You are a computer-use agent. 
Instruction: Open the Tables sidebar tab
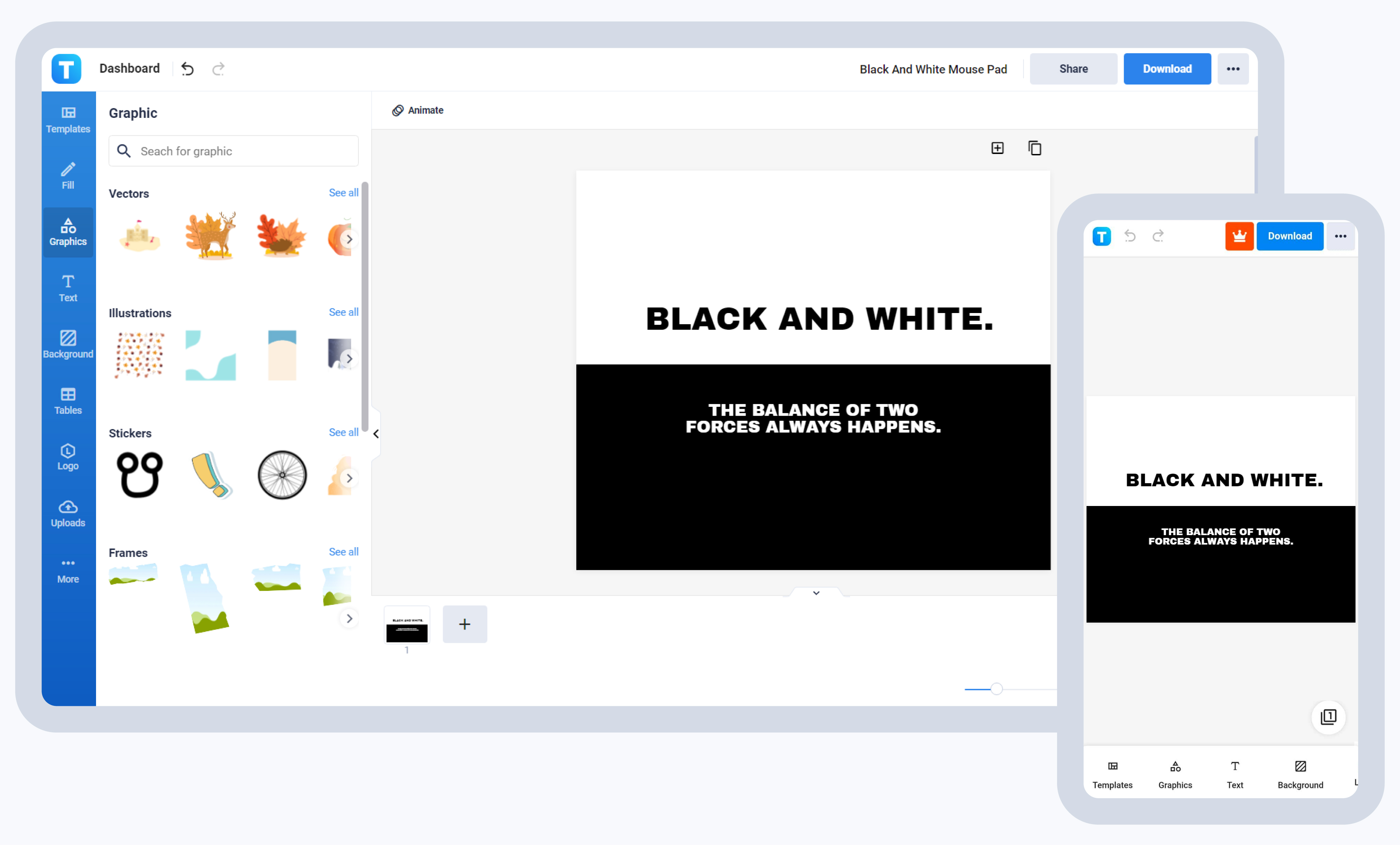coord(68,401)
